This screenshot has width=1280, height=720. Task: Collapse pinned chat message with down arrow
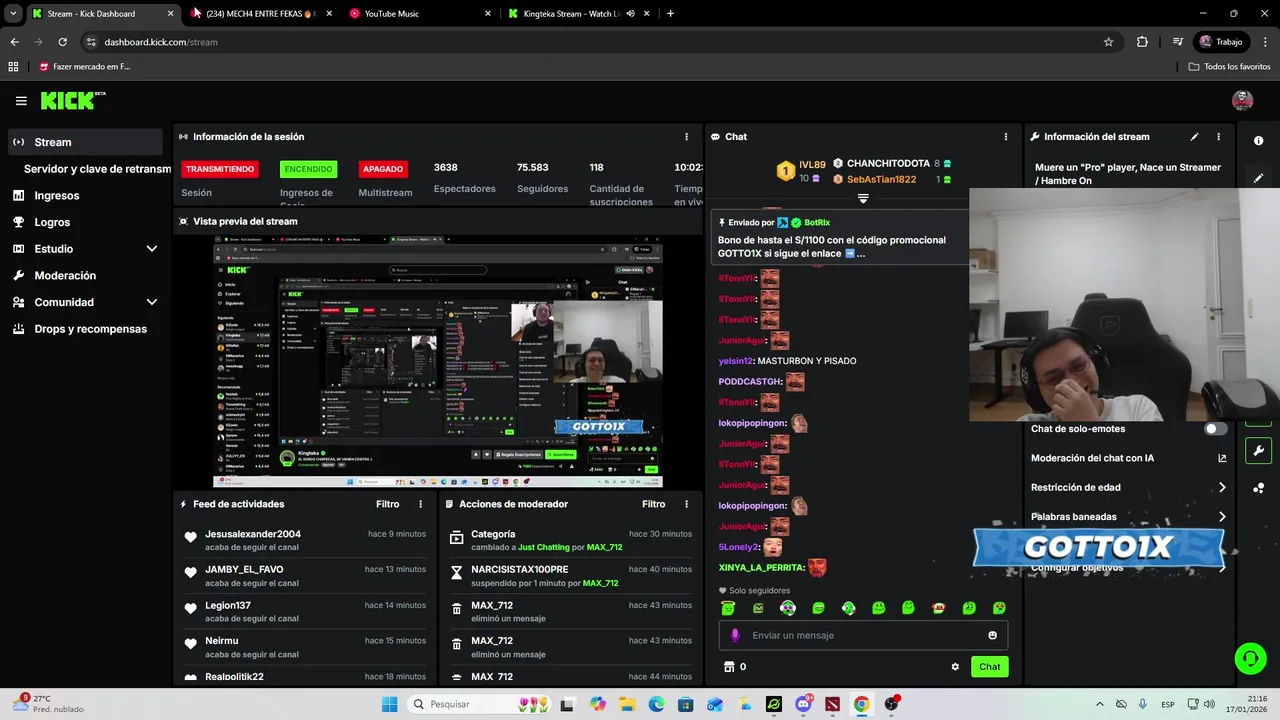click(863, 198)
